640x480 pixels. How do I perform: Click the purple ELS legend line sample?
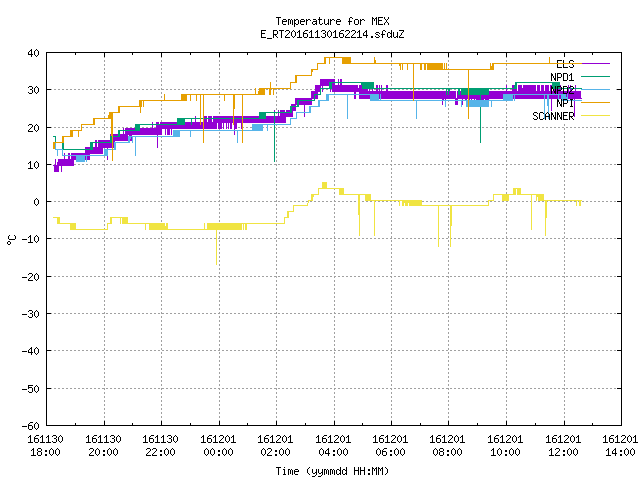[596, 64]
